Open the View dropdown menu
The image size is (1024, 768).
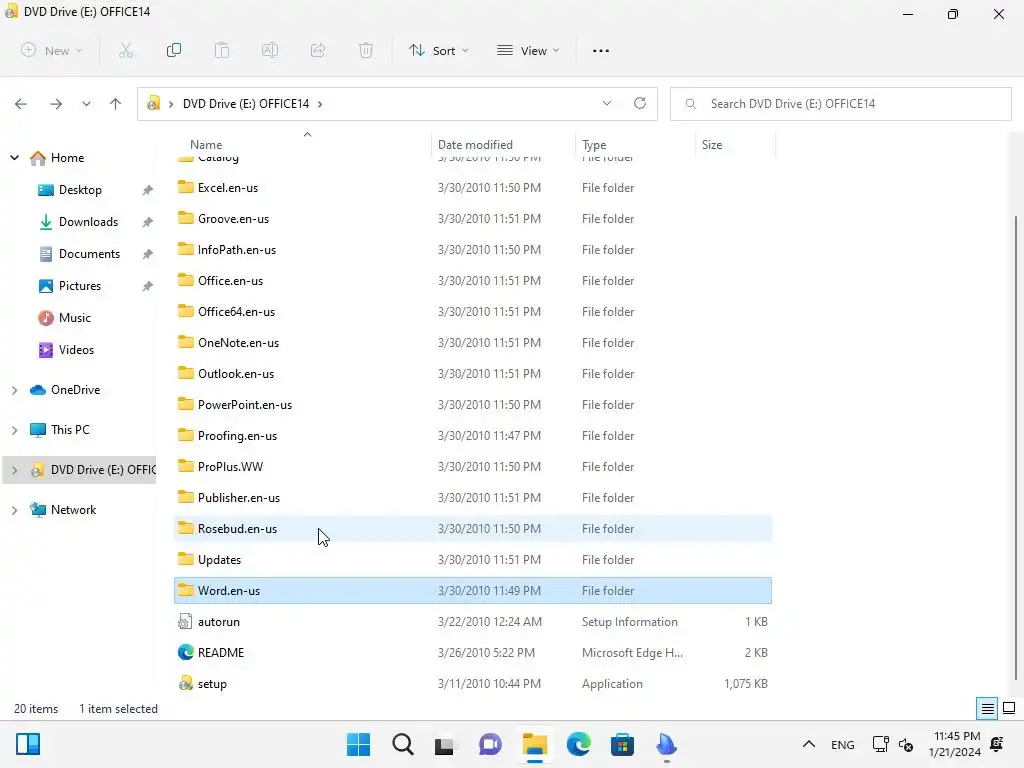coord(528,50)
